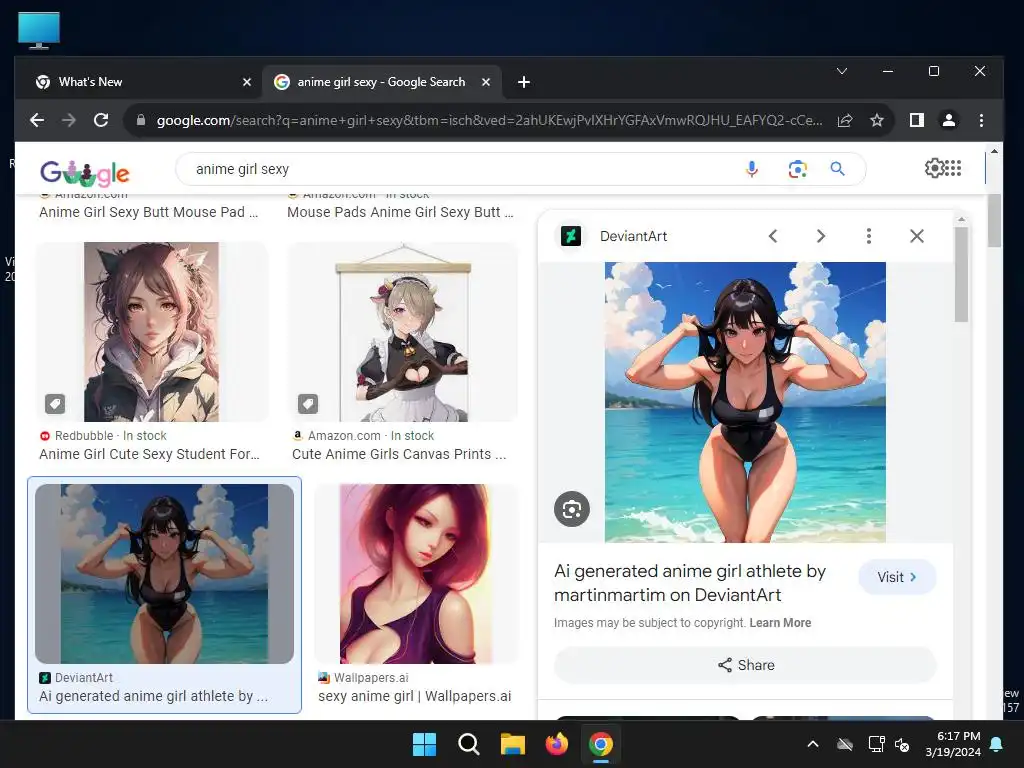Open Anime Girl Cute Sexy Student link
The image size is (1024, 768).
(x=150, y=454)
